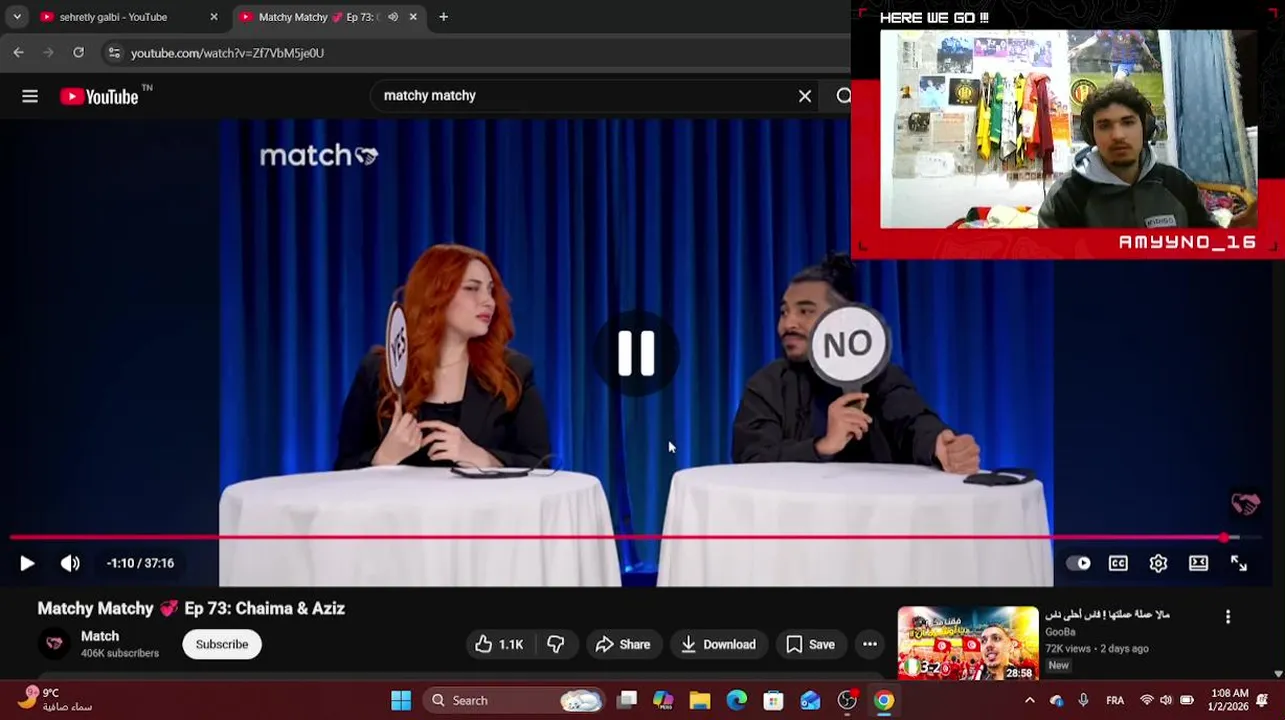Click the progress bar scrubber handle

click(x=1224, y=538)
